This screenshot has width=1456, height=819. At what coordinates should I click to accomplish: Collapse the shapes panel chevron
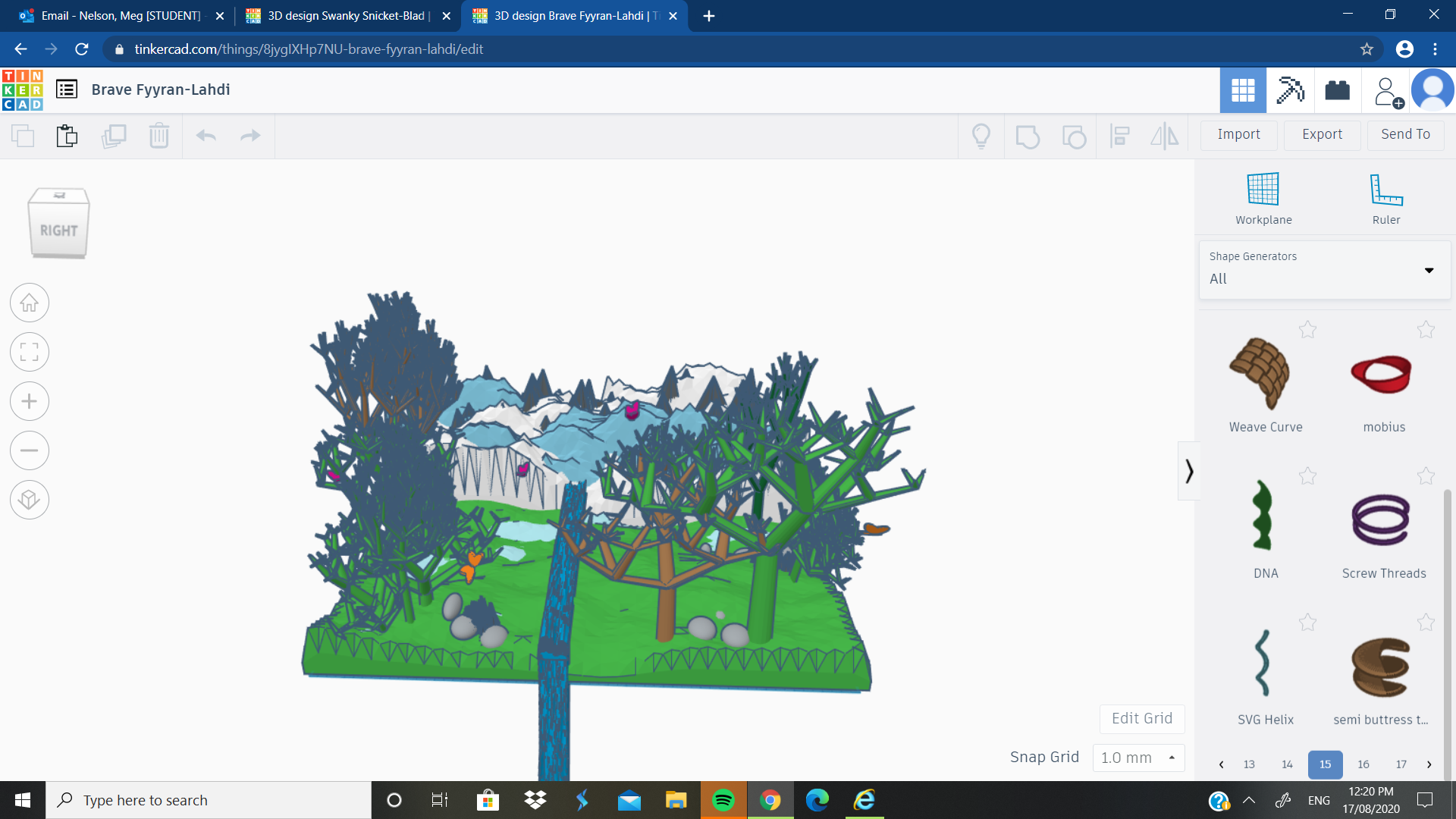click(1188, 470)
